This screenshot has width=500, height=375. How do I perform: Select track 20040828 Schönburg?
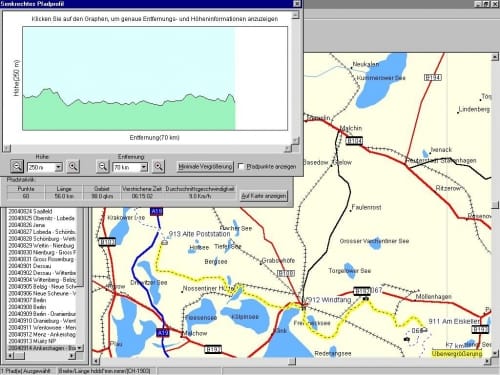42,239
